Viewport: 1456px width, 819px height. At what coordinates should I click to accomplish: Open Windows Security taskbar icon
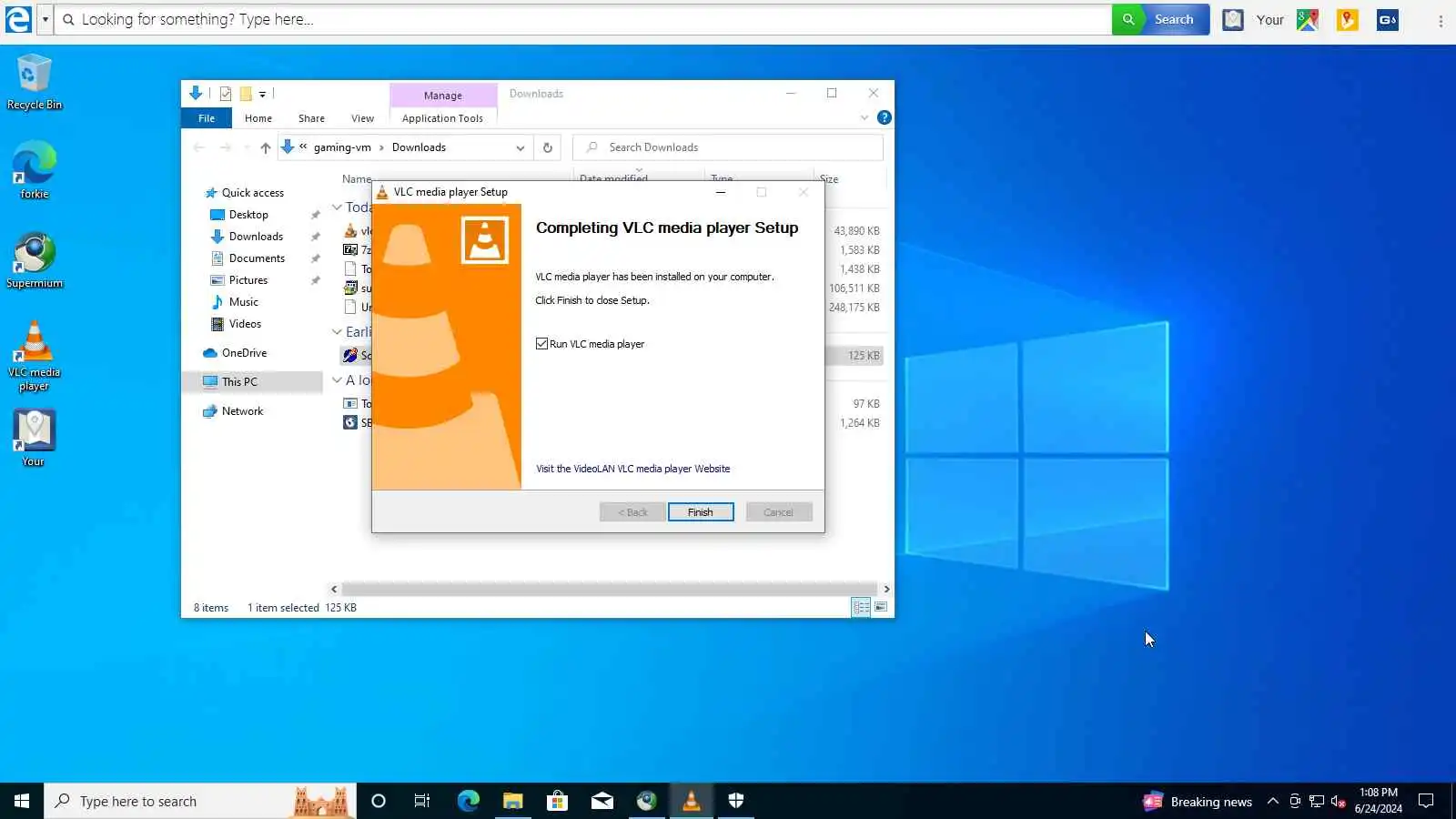coord(736,801)
